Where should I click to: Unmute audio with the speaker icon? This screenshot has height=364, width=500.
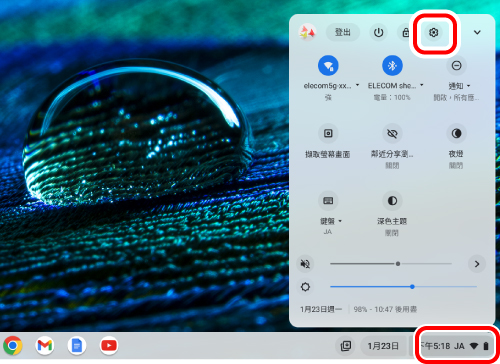[305, 264]
